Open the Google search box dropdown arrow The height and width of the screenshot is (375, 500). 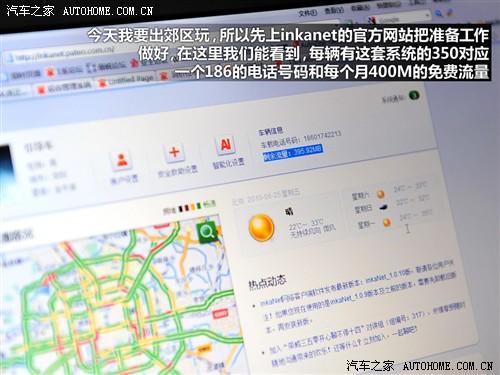427,15
